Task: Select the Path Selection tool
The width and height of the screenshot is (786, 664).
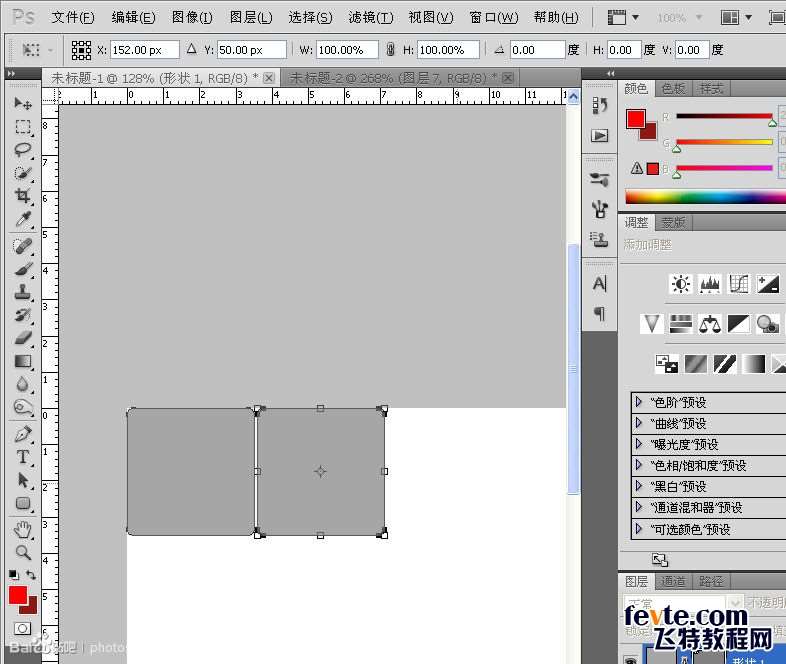Action: pyautogui.click(x=23, y=480)
